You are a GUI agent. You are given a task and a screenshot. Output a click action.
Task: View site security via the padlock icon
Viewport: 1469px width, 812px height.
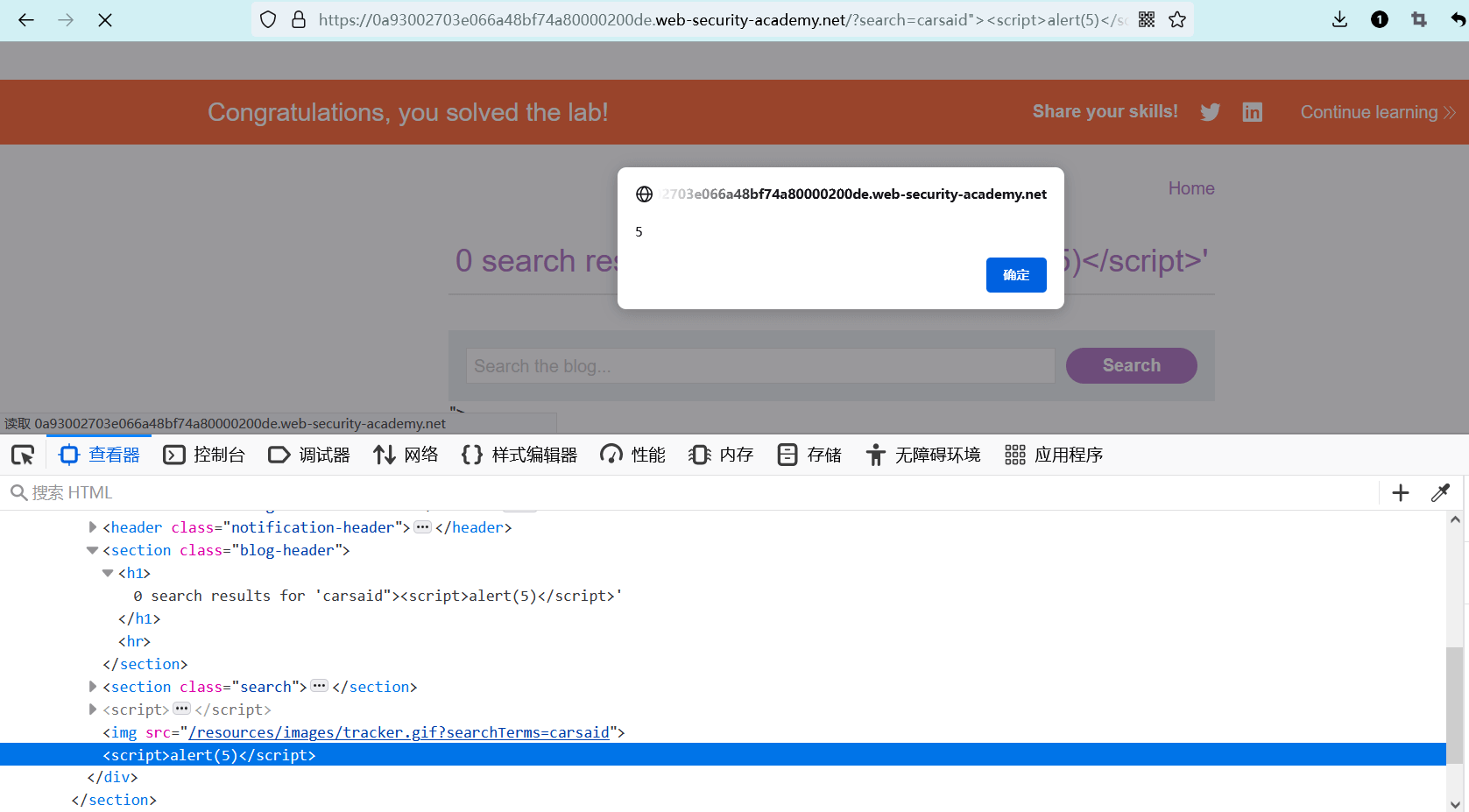[299, 19]
